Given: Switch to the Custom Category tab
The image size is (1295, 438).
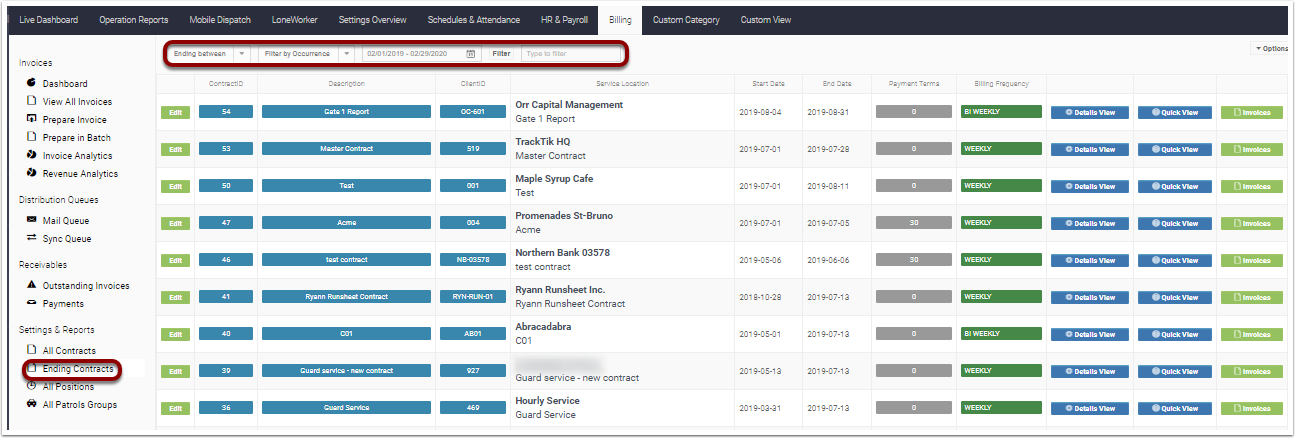Looking at the screenshot, I should coord(686,20).
